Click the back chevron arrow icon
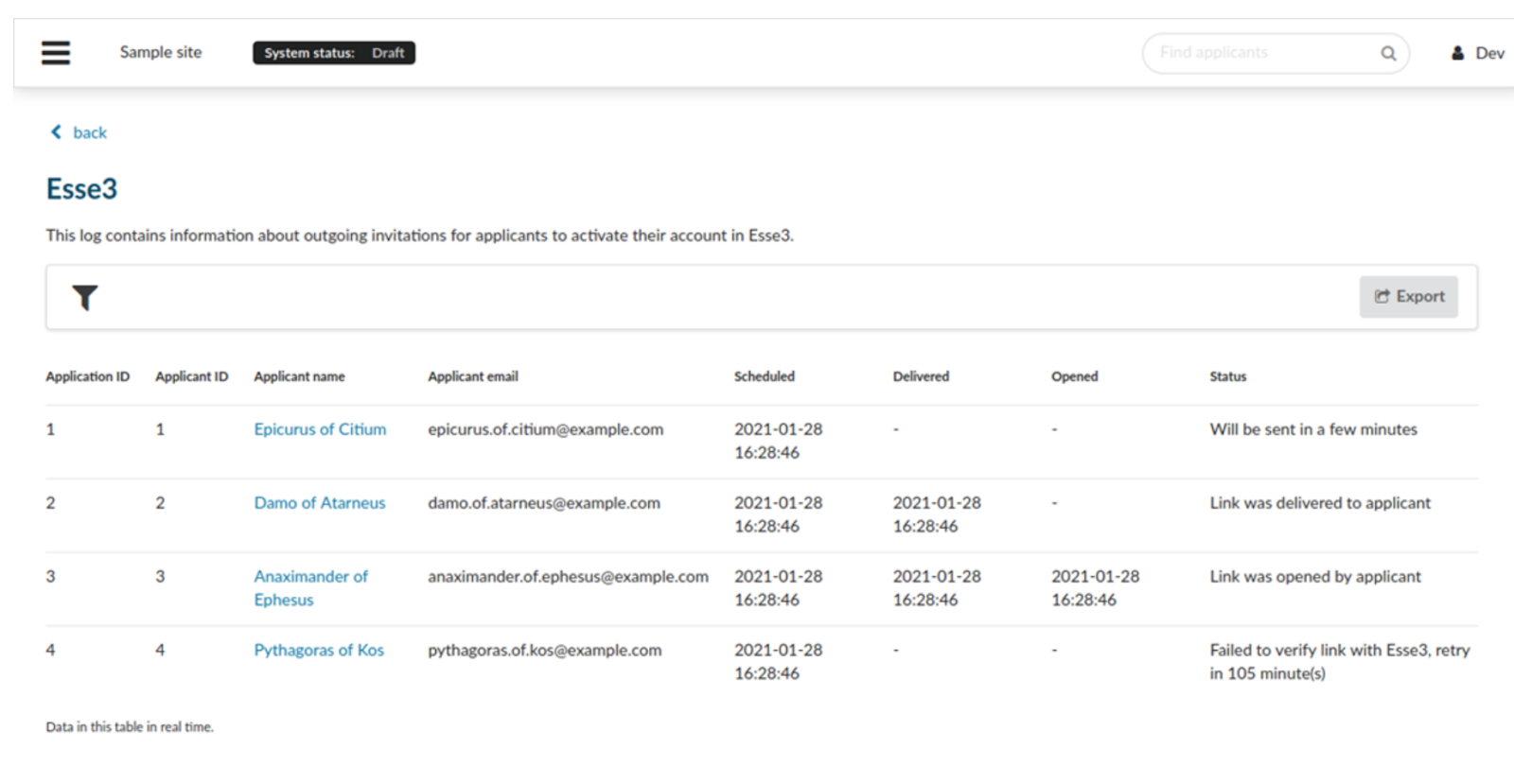The height and width of the screenshot is (784, 1514). (56, 131)
